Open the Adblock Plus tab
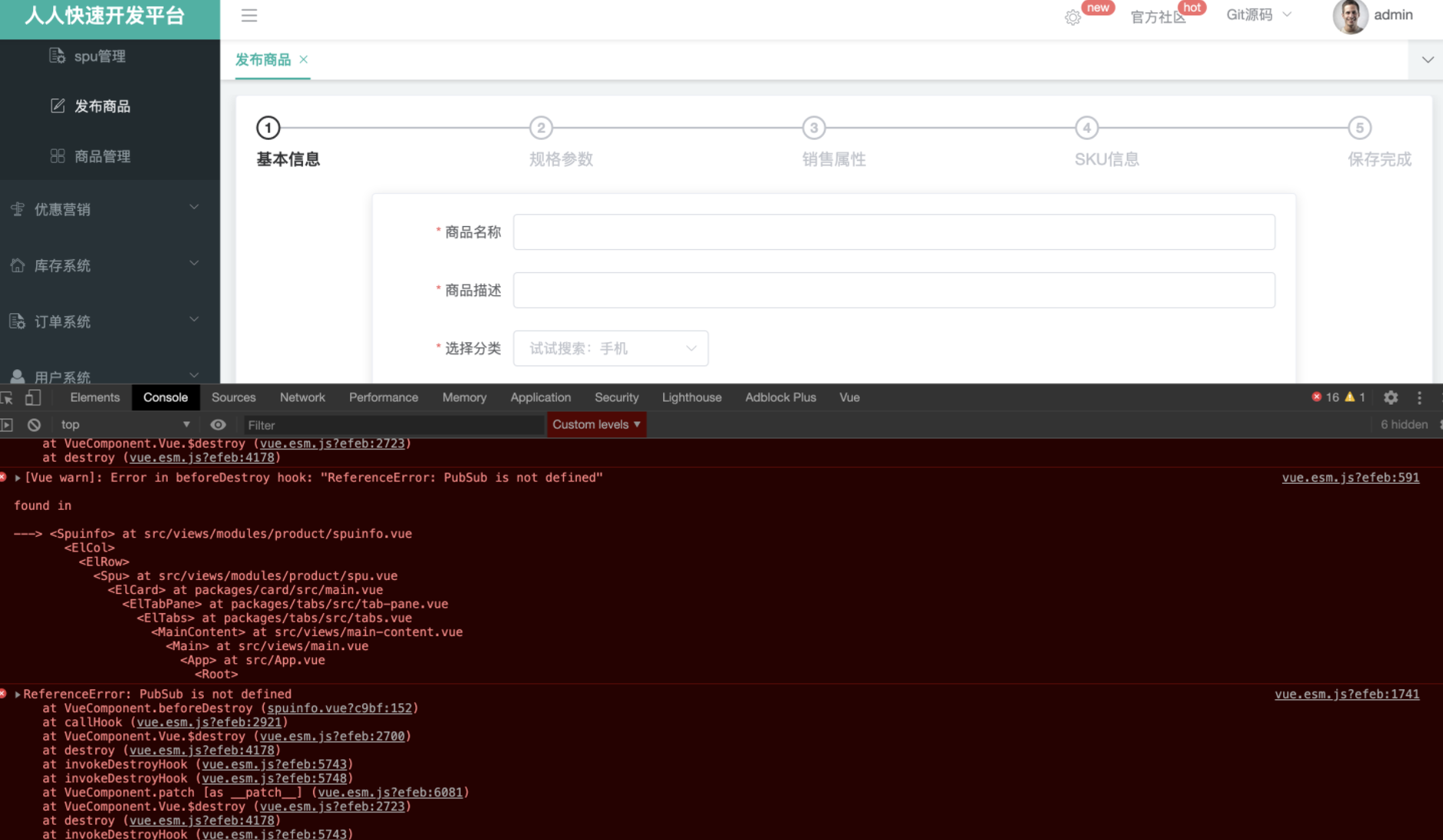The width and height of the screenshot is (1443, 840). [780, 398]
